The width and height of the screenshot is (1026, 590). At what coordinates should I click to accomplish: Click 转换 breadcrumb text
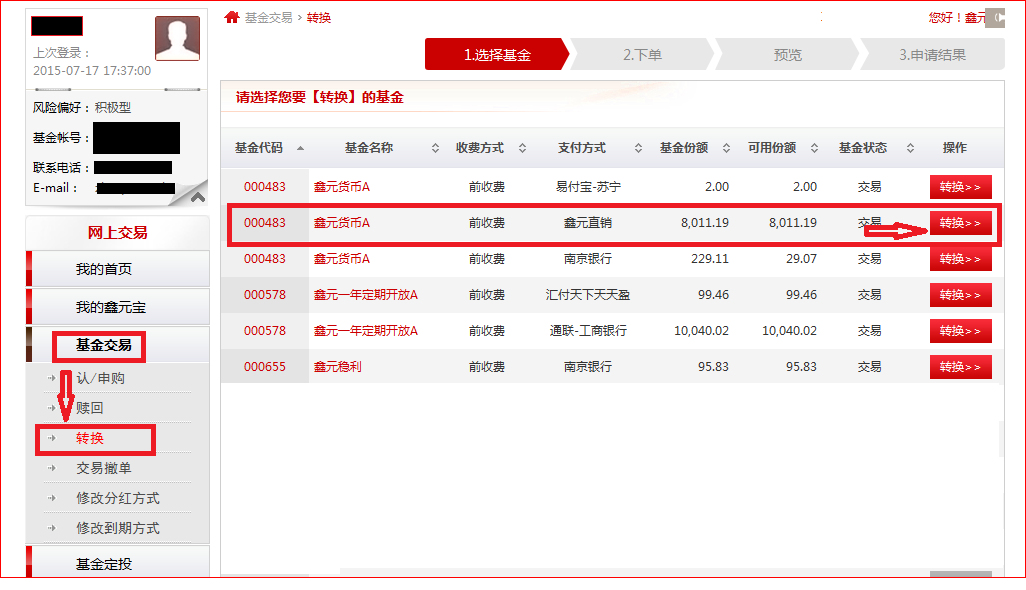[319, 18]
